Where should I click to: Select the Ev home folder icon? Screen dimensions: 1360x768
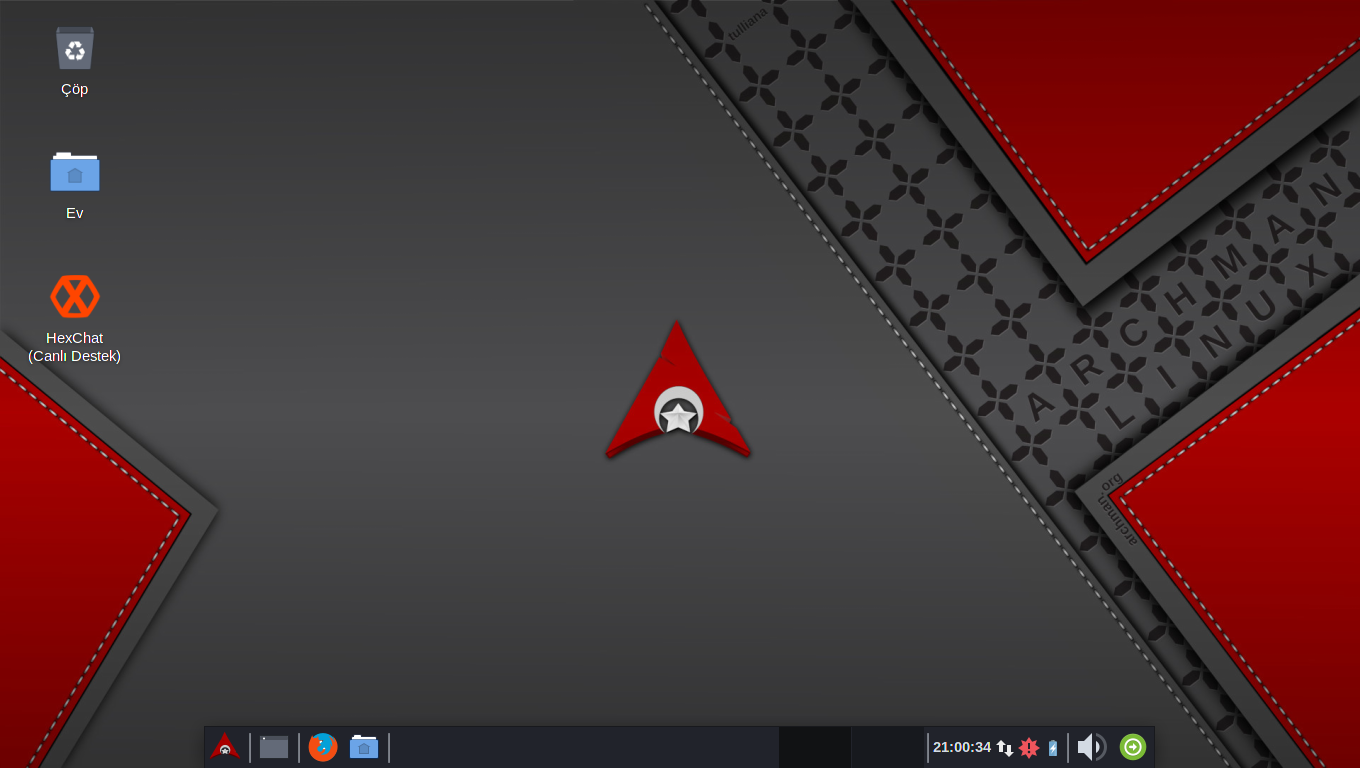point(75,171)
